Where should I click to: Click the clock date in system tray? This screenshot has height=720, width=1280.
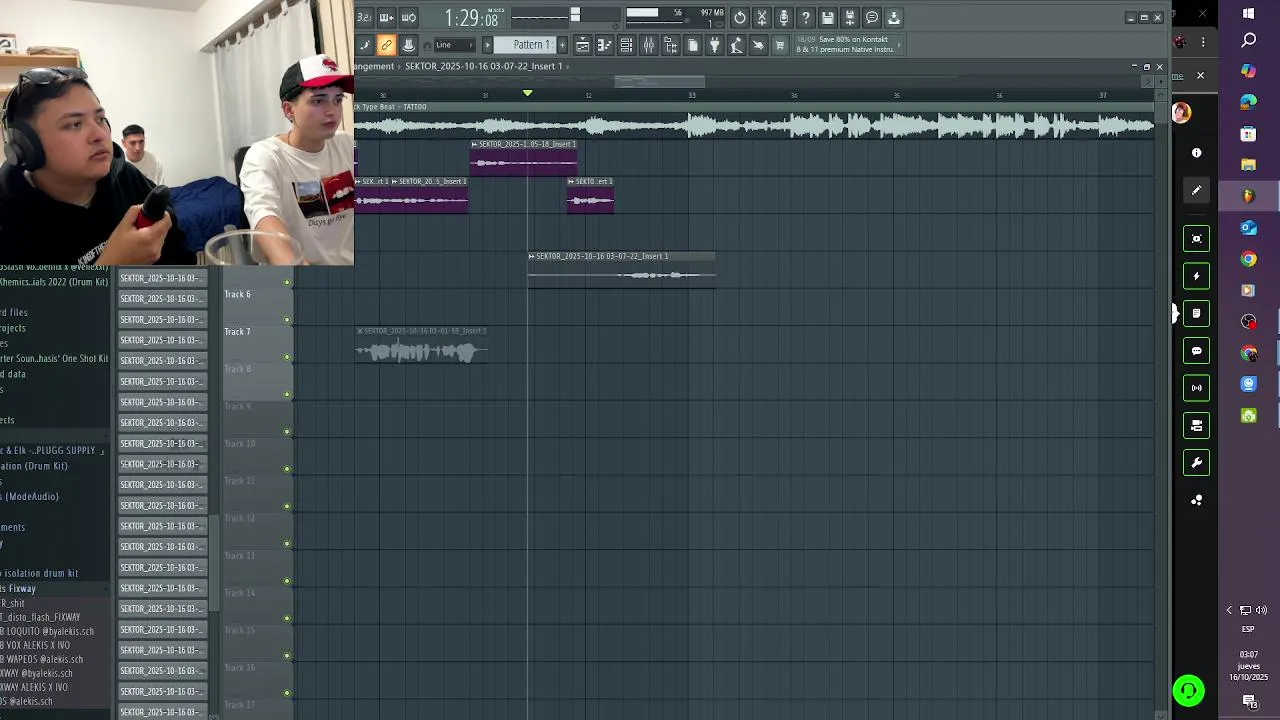1248,666
